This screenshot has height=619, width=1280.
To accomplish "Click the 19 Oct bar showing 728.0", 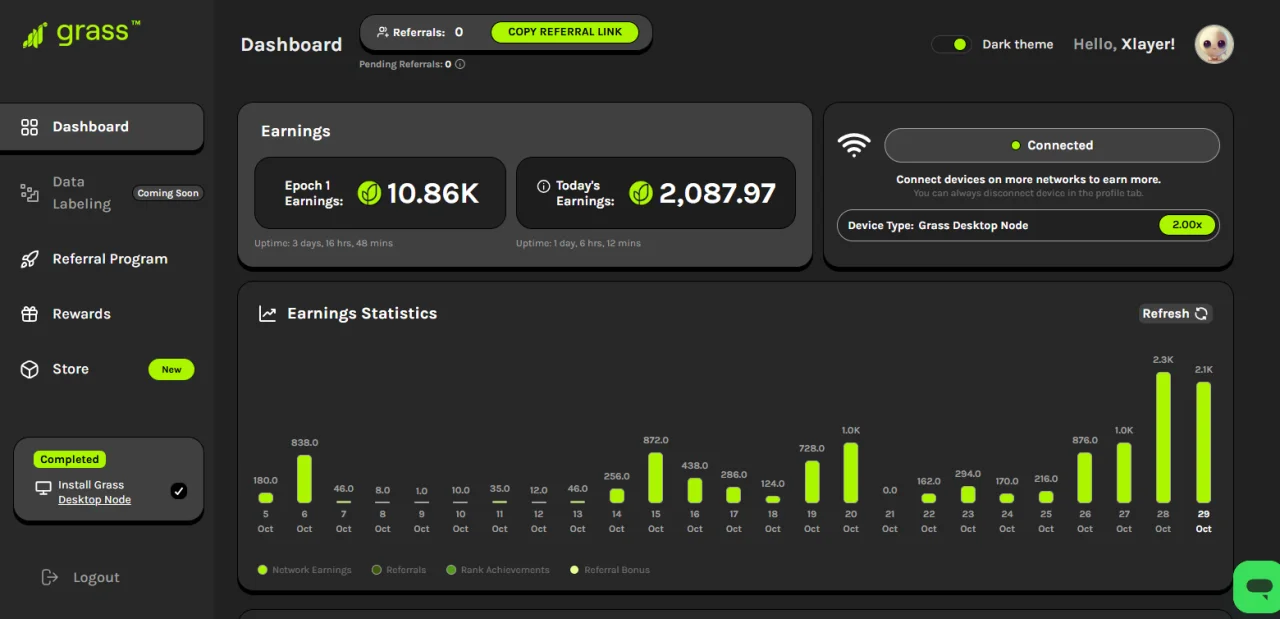I will pyautogui.click(x=812, y=482).
